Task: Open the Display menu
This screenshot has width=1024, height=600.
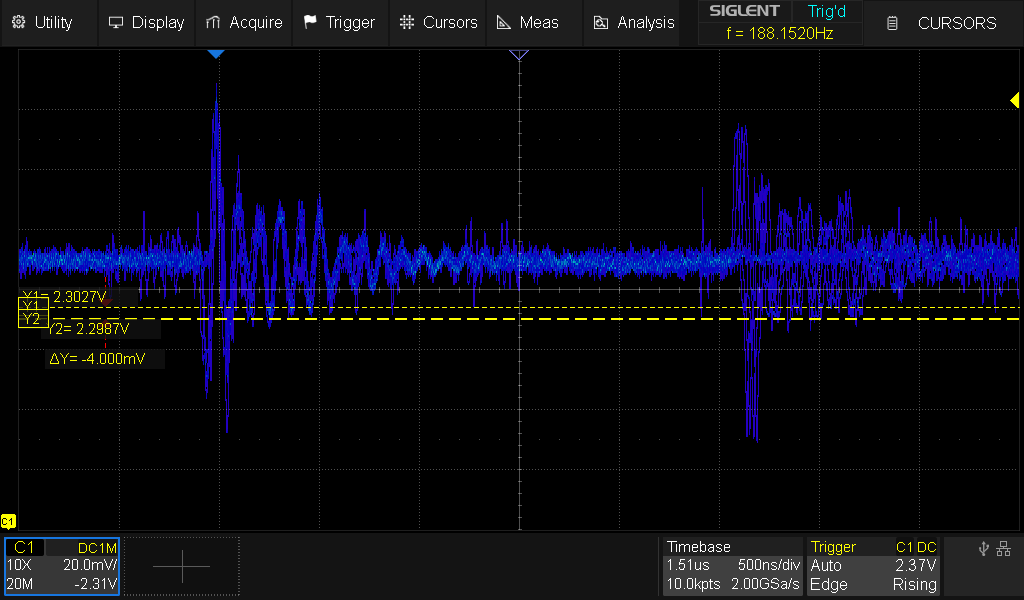Action: [x=146, y=22]
